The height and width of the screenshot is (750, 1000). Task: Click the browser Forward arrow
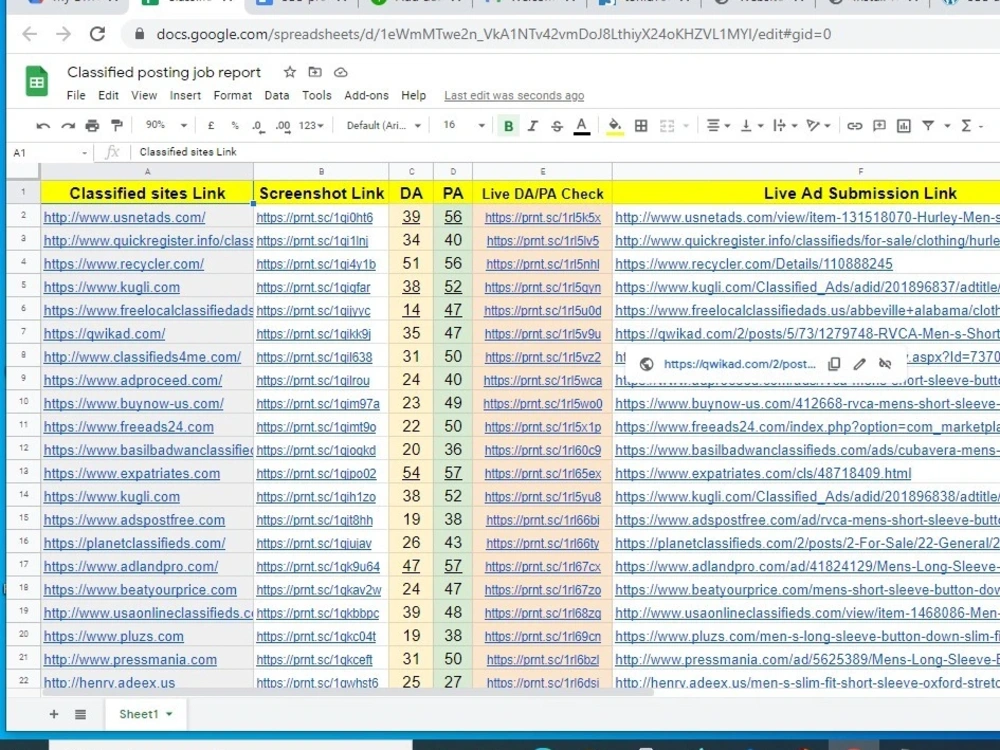click(63, 34)
